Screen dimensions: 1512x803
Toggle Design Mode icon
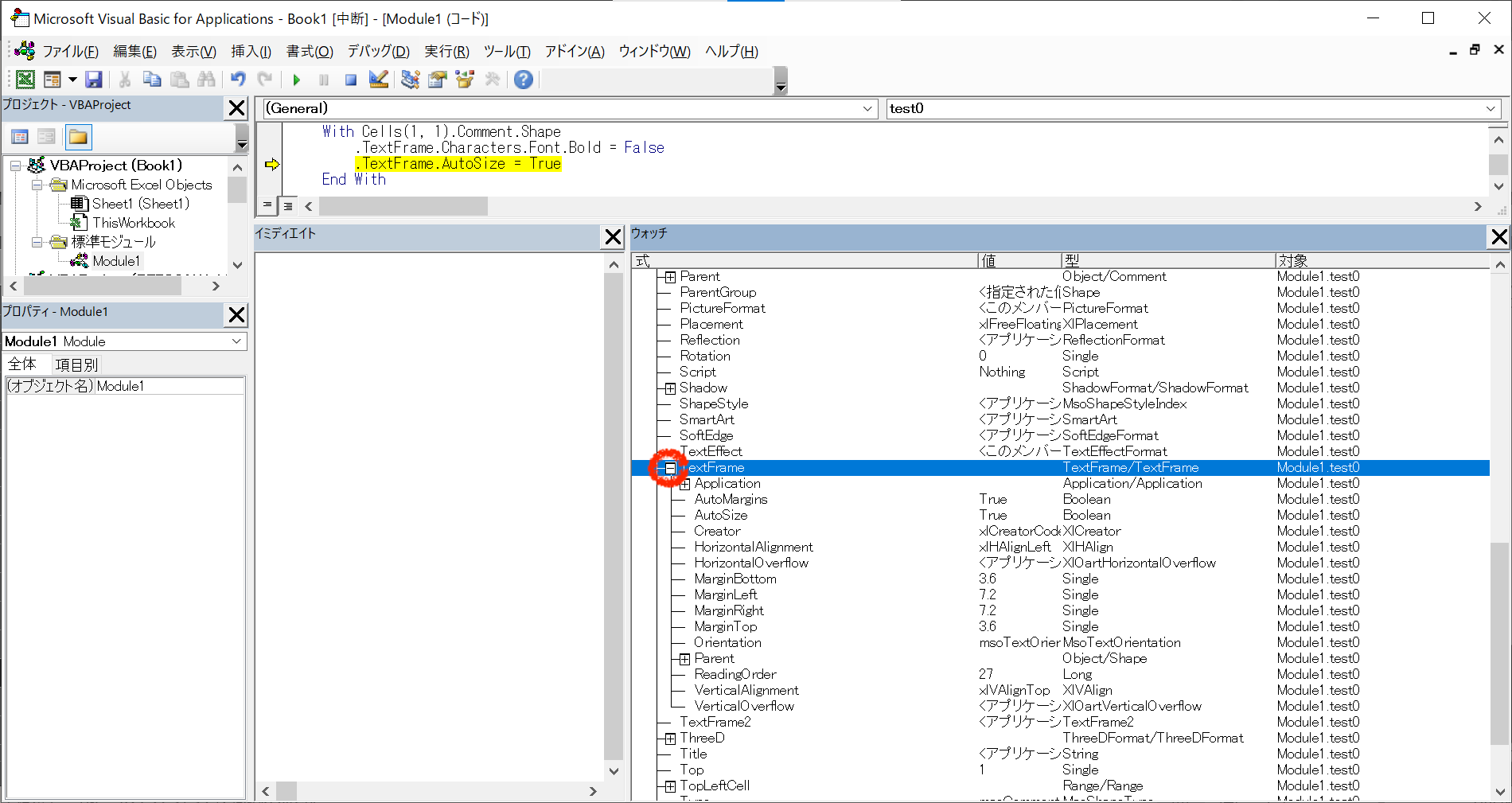[379, 79]
